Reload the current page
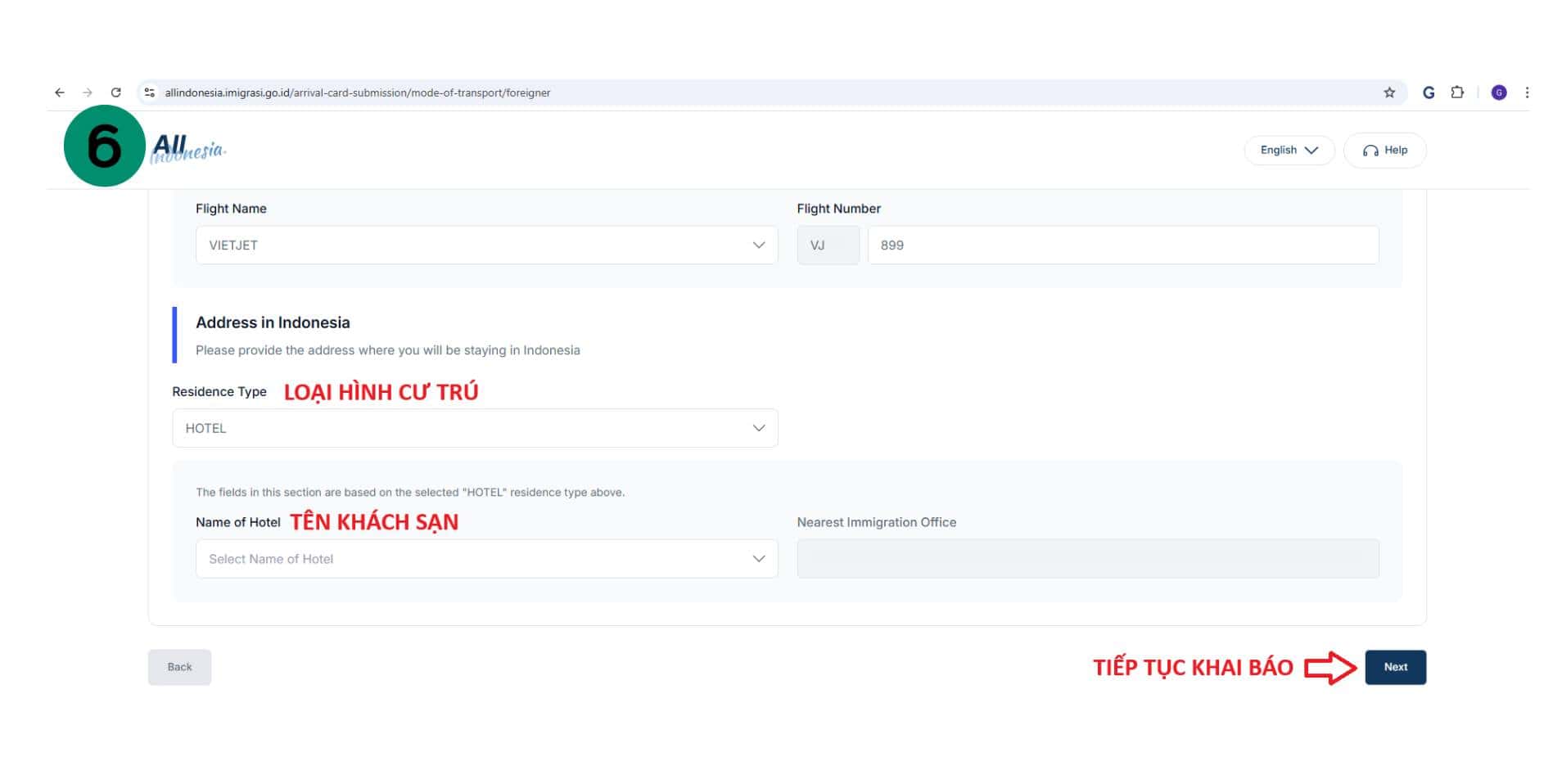The image size is (1553, 784). [x=116, y=92]
